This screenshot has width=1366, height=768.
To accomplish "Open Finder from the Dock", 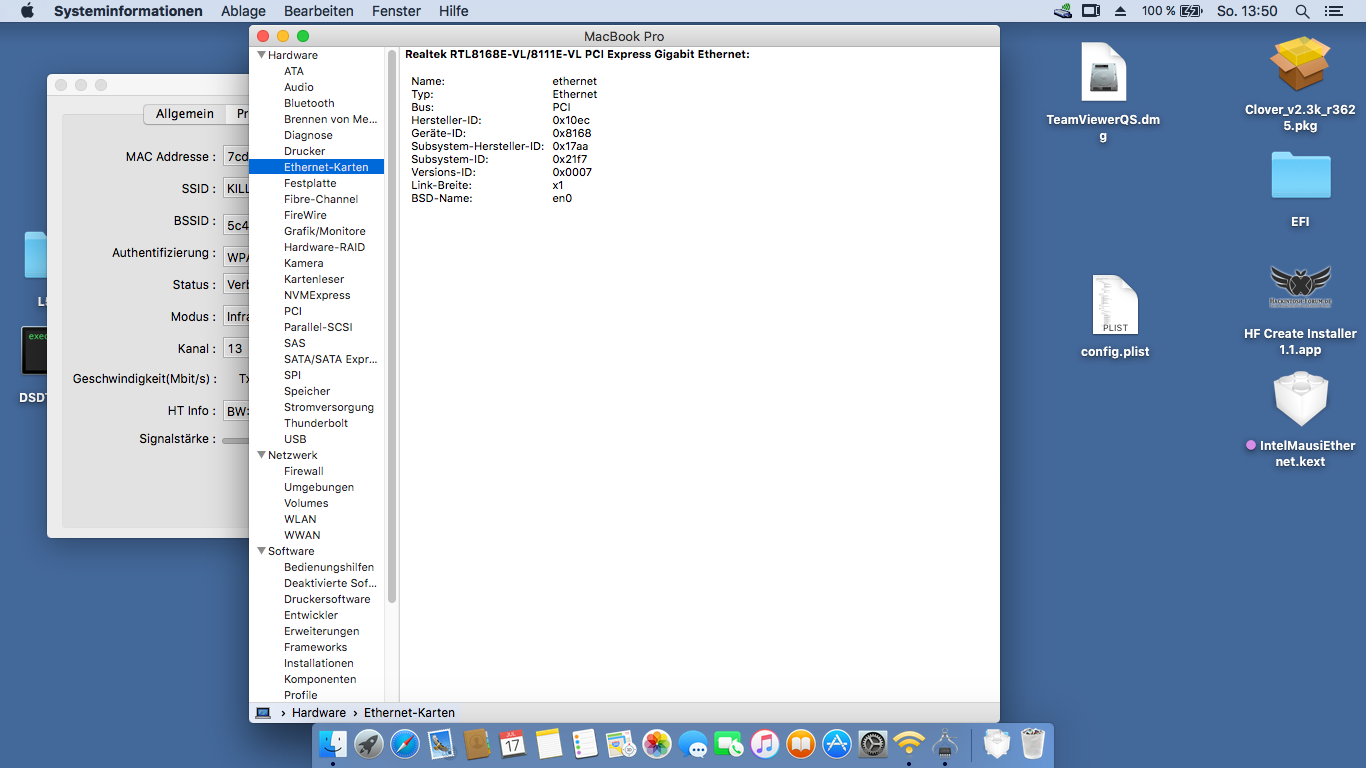I will pos(333,744).
